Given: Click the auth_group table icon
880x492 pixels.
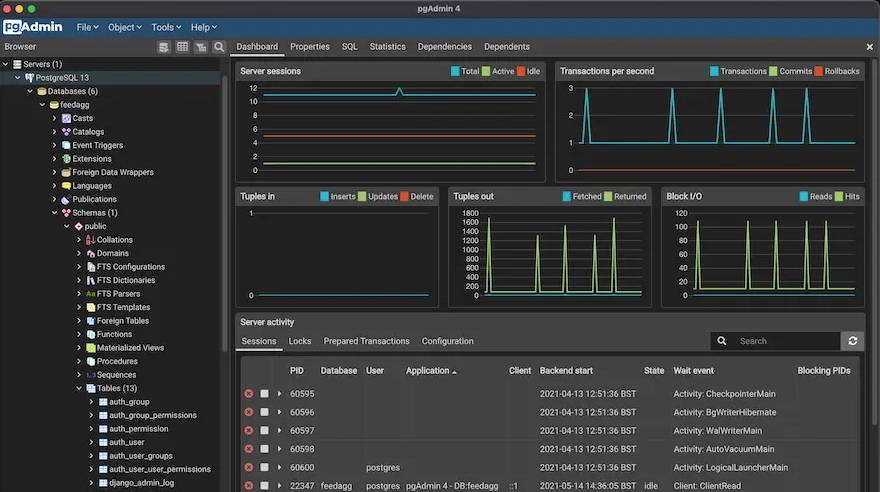Looking at the screenshot, I should point(103,402).
